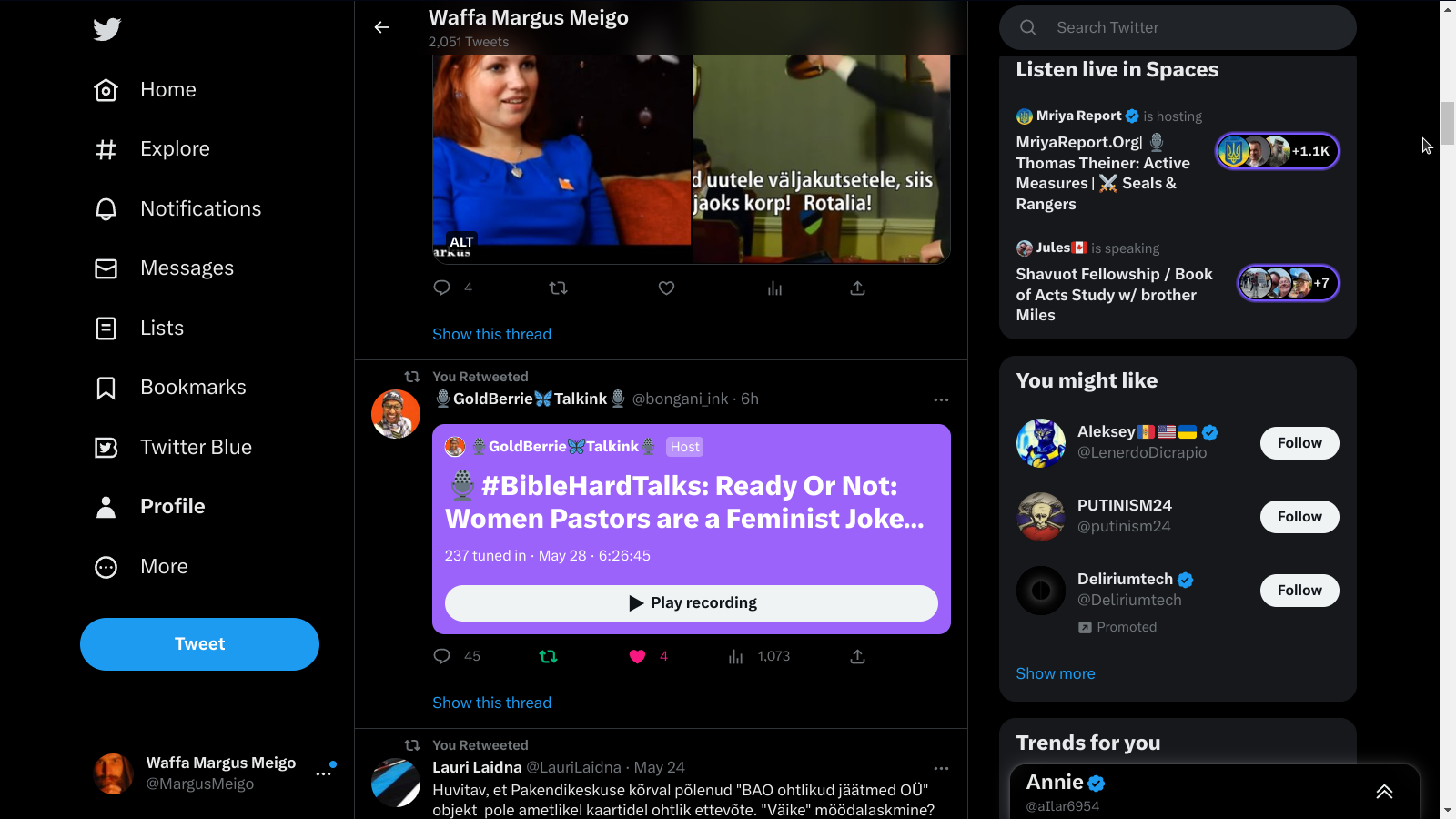The height and width of the screenshot is (819, 1456).
Task: Open Deliriumtech's avatar
Action: [x=1041, y=591]
